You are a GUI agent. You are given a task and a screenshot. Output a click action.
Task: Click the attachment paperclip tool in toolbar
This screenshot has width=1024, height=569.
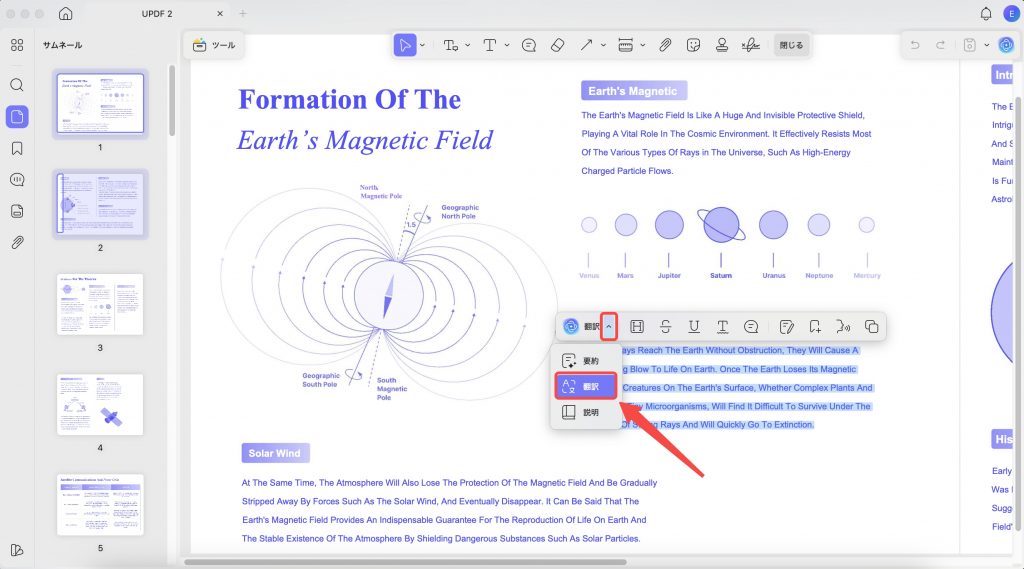[665, 45]
